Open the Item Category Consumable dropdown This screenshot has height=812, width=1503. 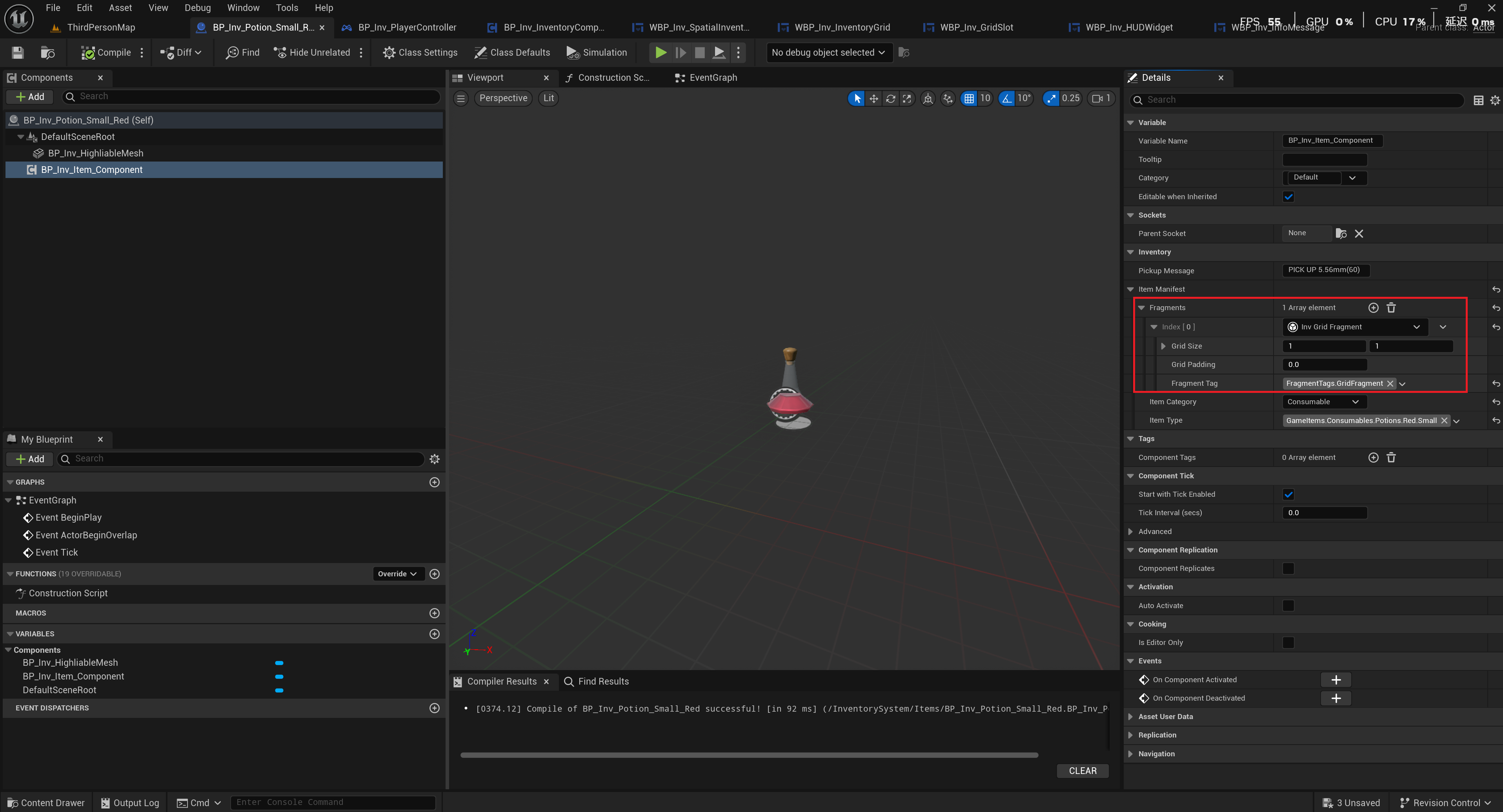1324,401
